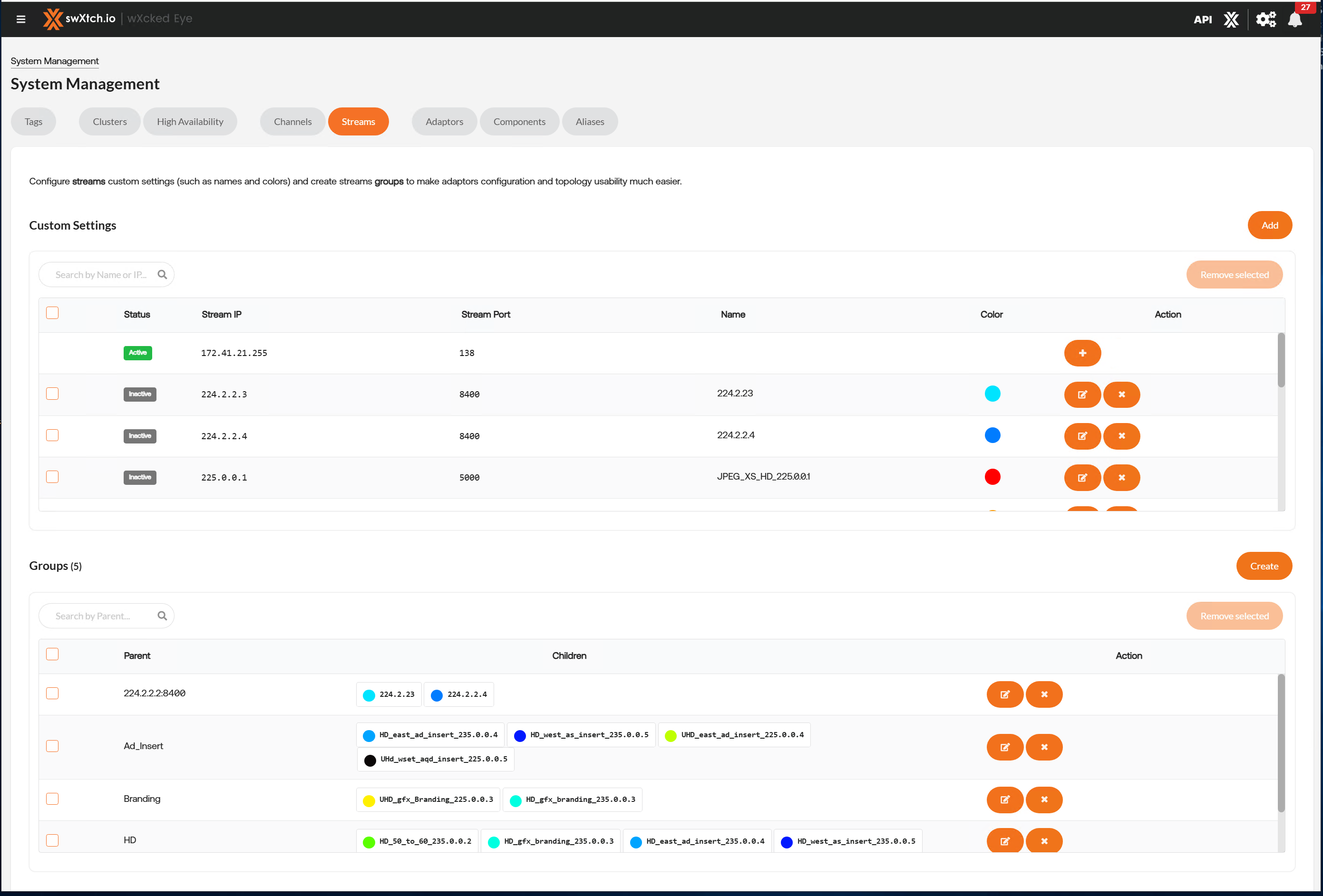Click the swXtch X logo icon beside API

(1231, 19)
